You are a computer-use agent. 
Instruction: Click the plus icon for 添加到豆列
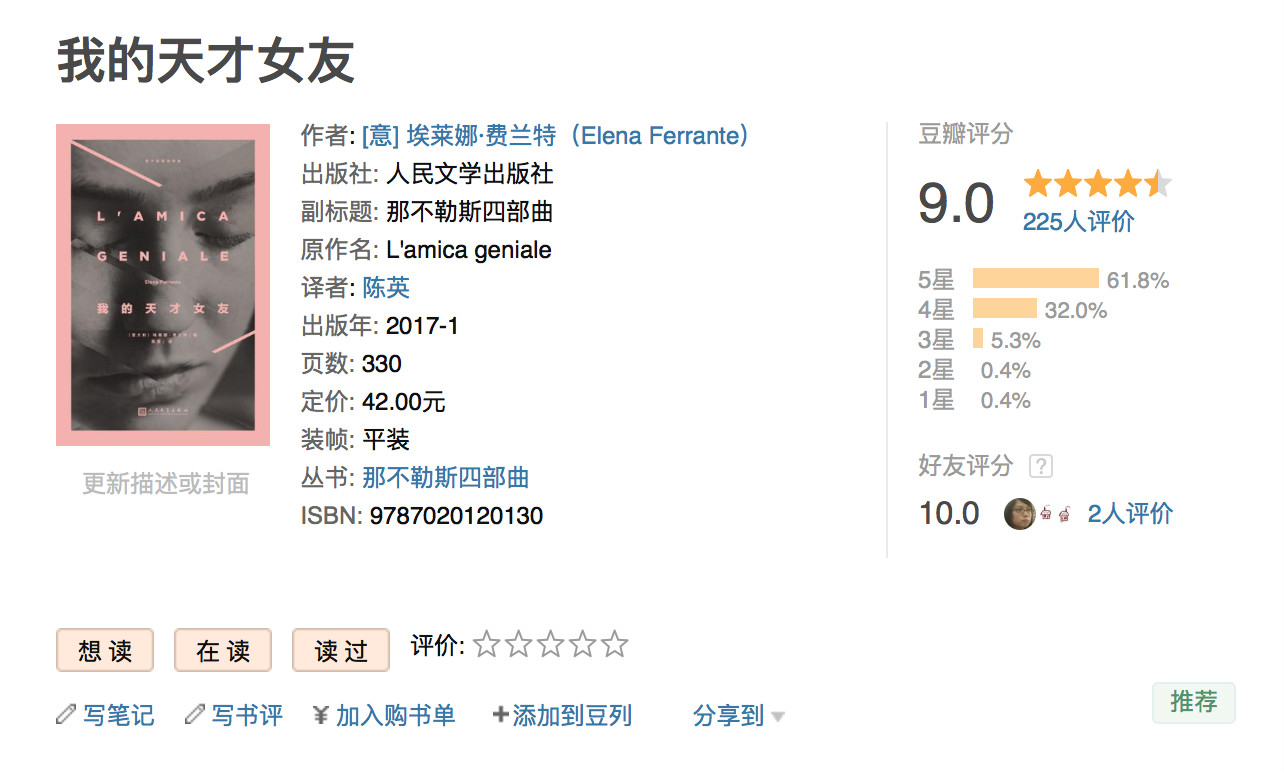501,714
